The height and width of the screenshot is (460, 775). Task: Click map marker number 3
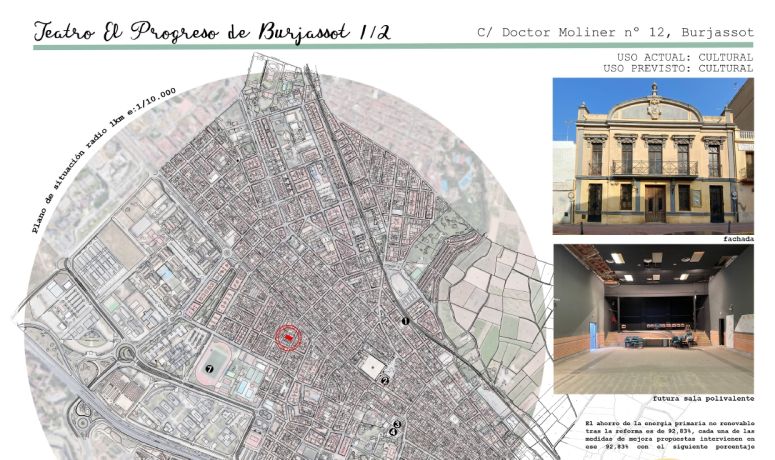[397, 424]
